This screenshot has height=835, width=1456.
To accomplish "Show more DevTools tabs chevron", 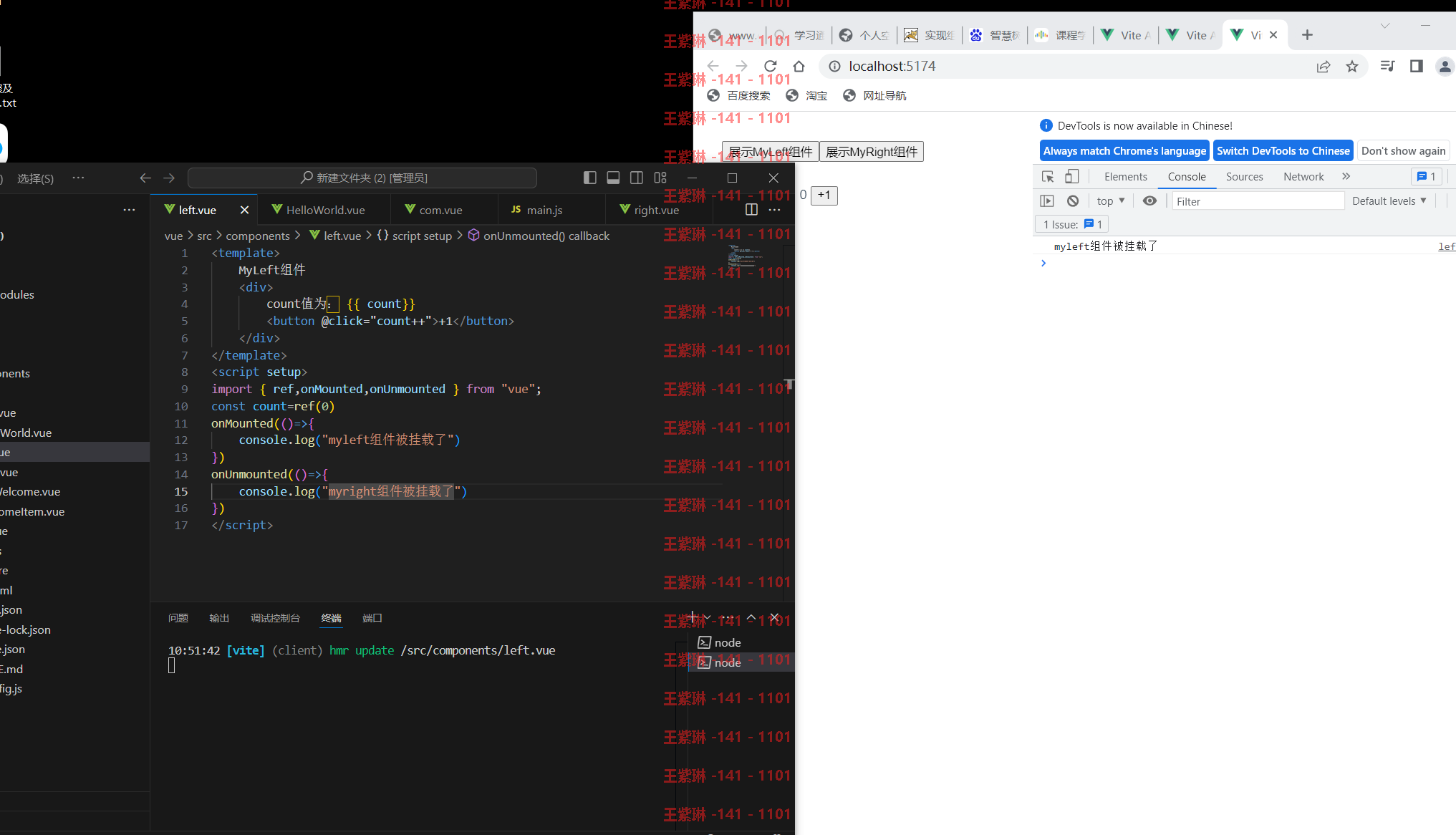I will [1346, 177].
